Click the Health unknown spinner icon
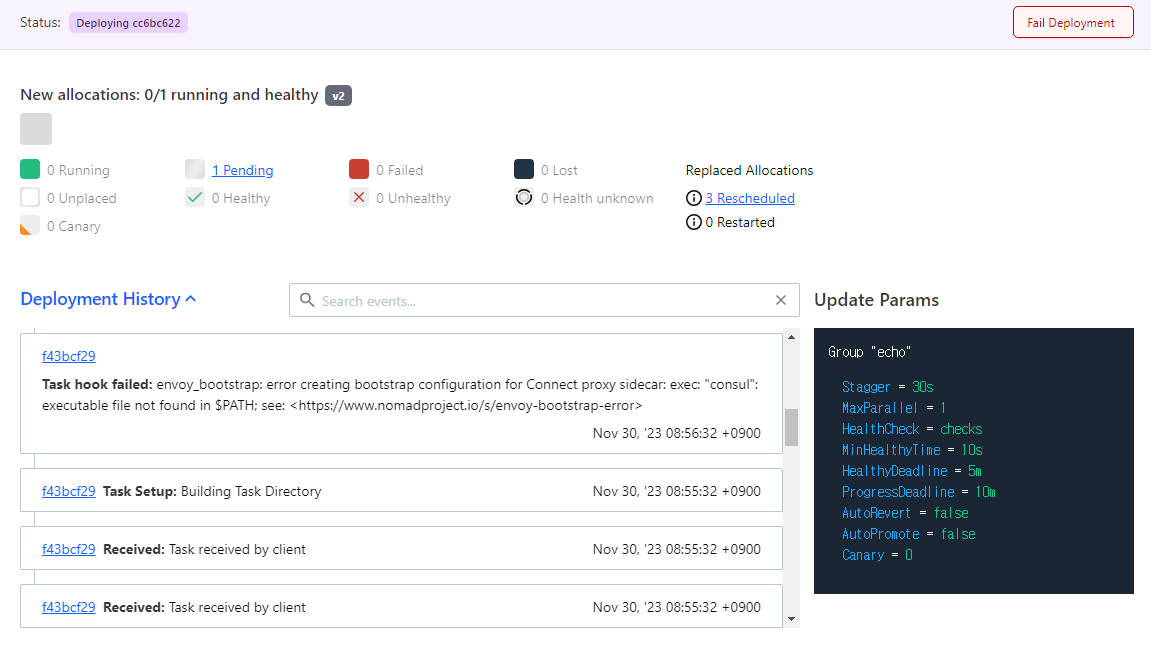This screenshot has width=1151, height=647. click(x=523, y=198)
